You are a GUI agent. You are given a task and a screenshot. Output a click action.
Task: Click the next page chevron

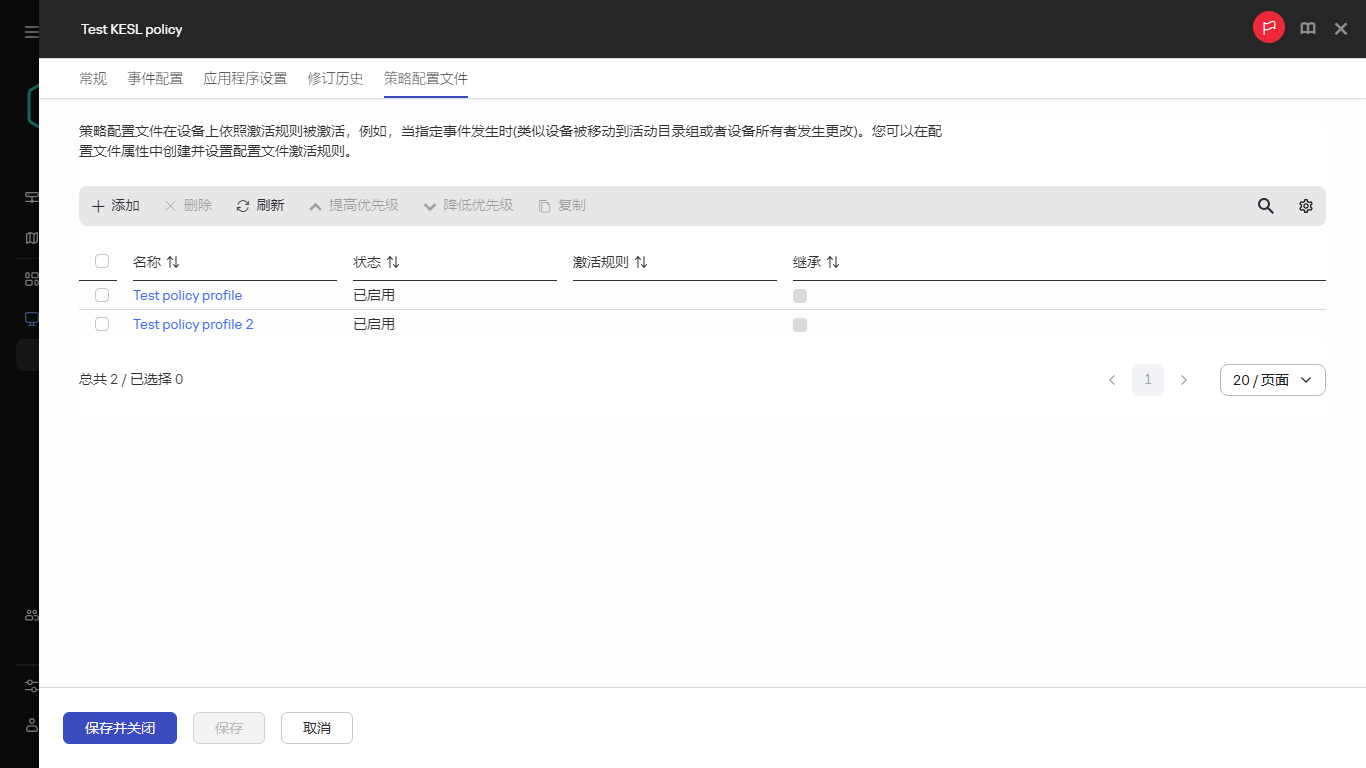(x=1184, y=380)
